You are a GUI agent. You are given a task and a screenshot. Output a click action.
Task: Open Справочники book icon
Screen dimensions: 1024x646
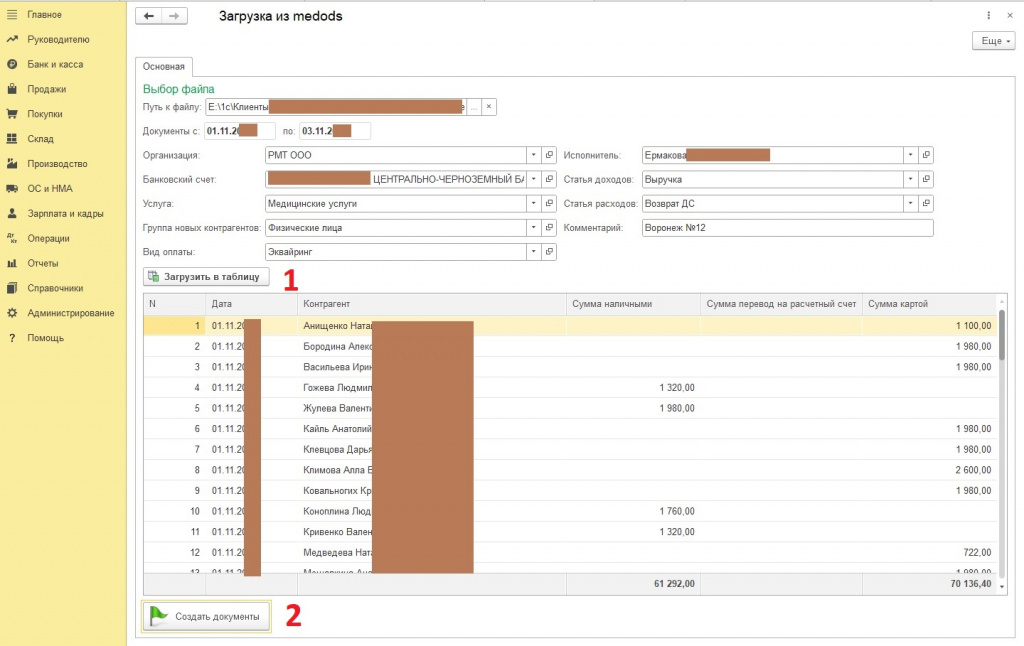(x=12, y=288)
